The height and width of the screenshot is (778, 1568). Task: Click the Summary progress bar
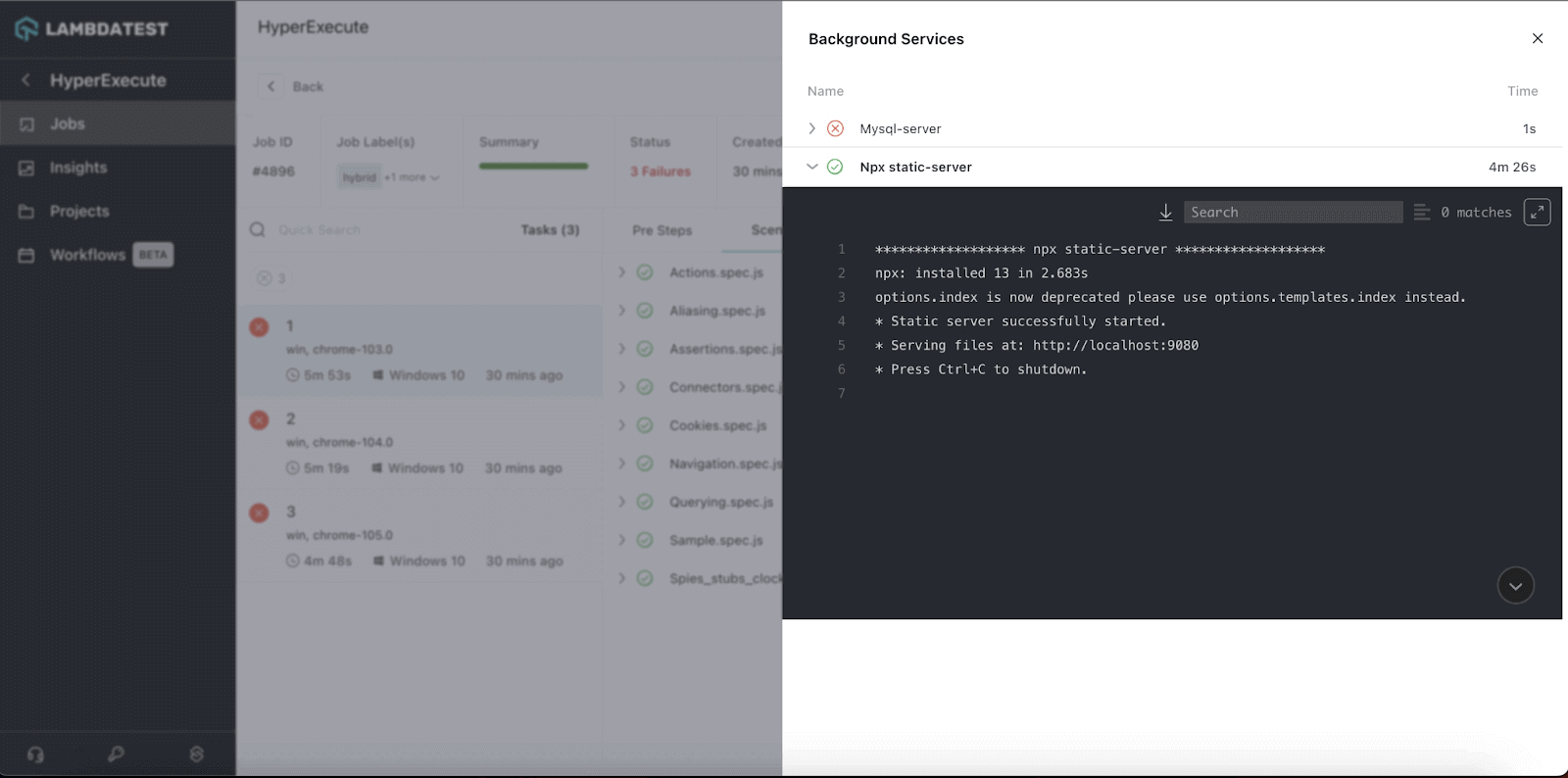pos(533,166)
